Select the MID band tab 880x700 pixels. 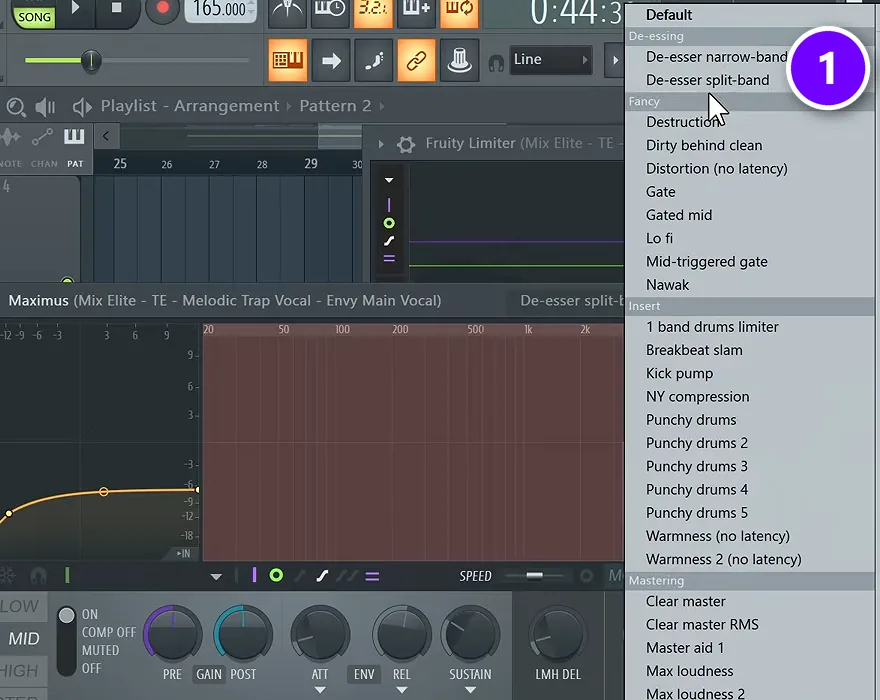pos(24,638)
